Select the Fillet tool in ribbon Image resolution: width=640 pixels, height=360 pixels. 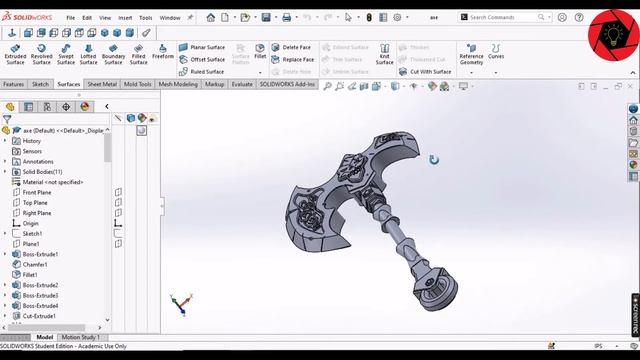(260, 51)
